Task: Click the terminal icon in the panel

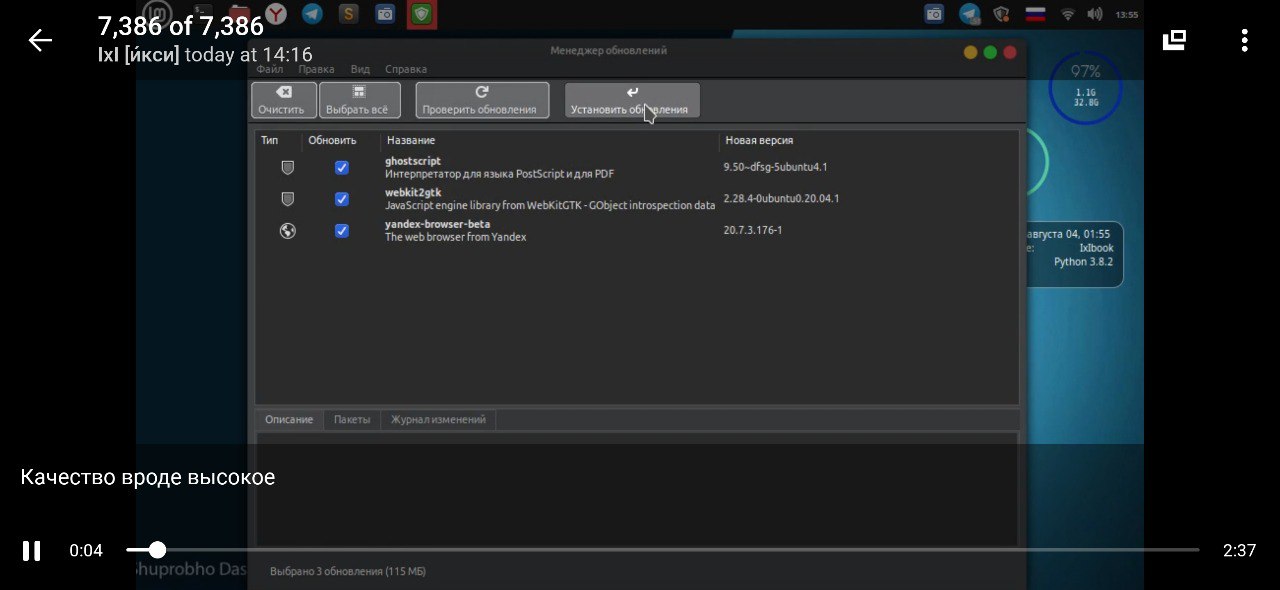Action: (x=202, y=14)
